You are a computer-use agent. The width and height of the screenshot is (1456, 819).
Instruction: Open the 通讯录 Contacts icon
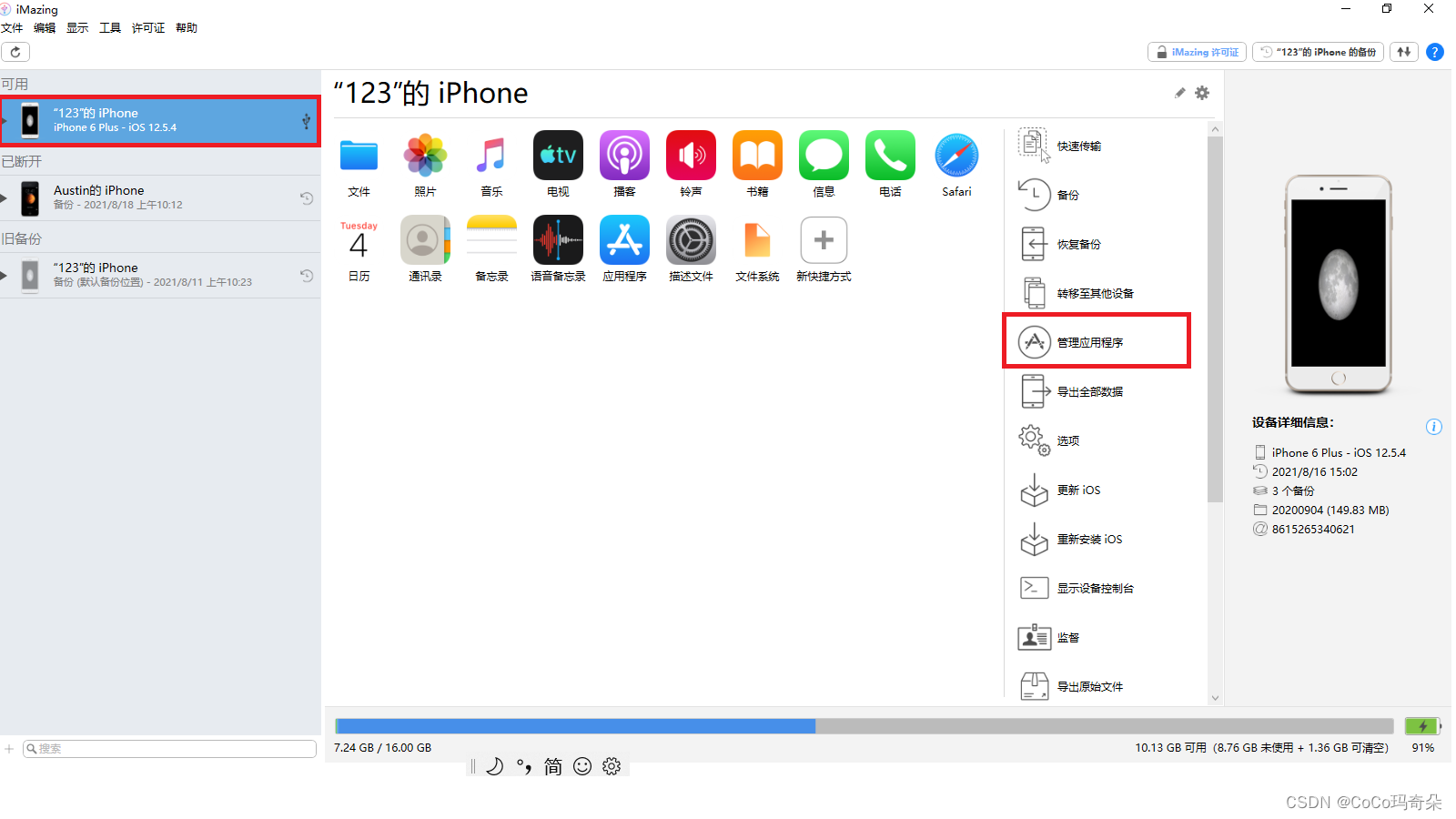[x=425, y=240]
